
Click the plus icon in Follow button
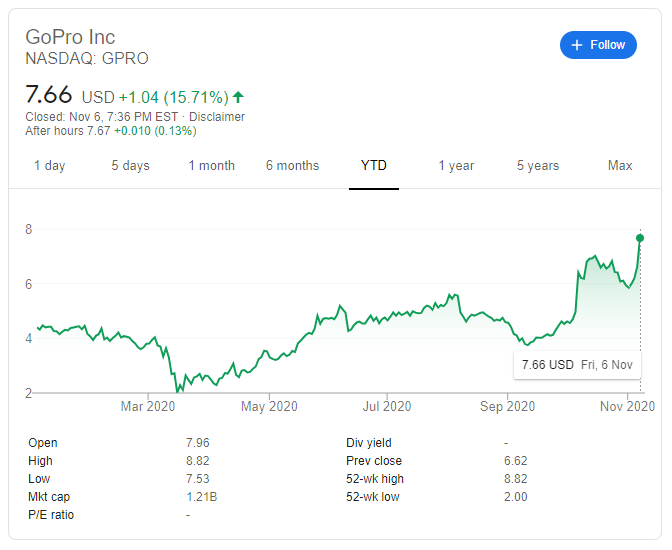point(576,45)
